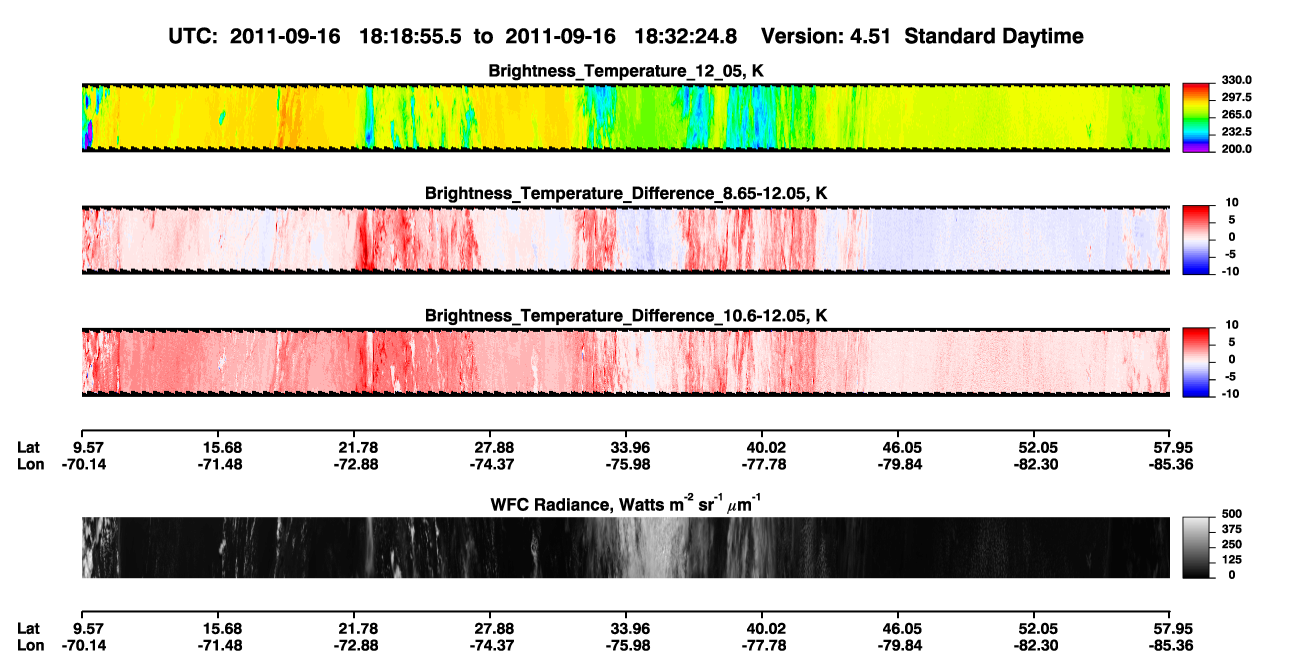Click the Brightness_Temperature_Difference_8.65-12.05 plot title
This screenshot has height=667, width=1300.
[x=626, y=193]
